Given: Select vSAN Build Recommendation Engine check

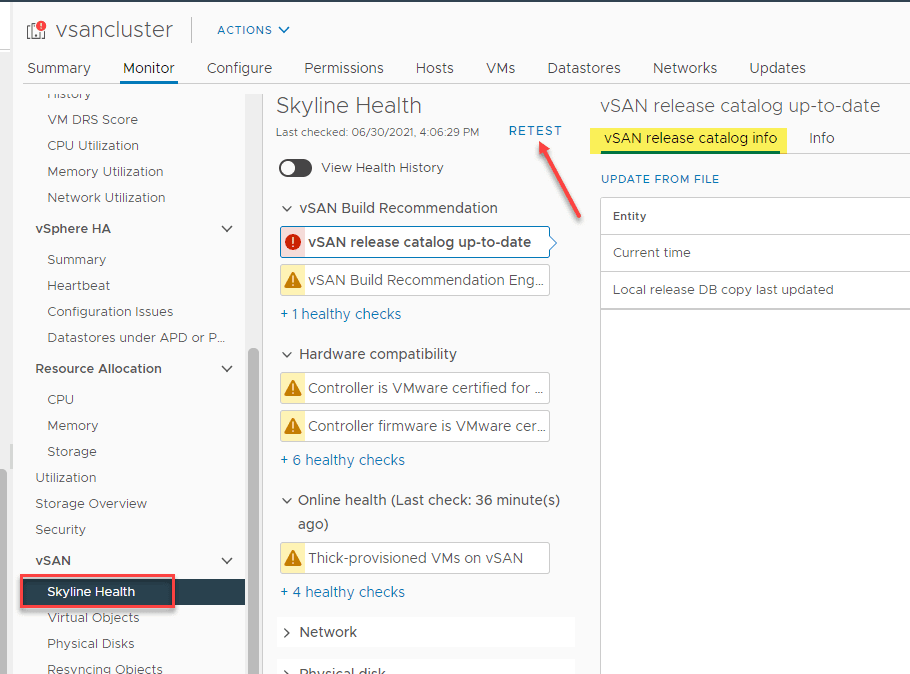Looking at the screenshot, I should coord(414,280).
